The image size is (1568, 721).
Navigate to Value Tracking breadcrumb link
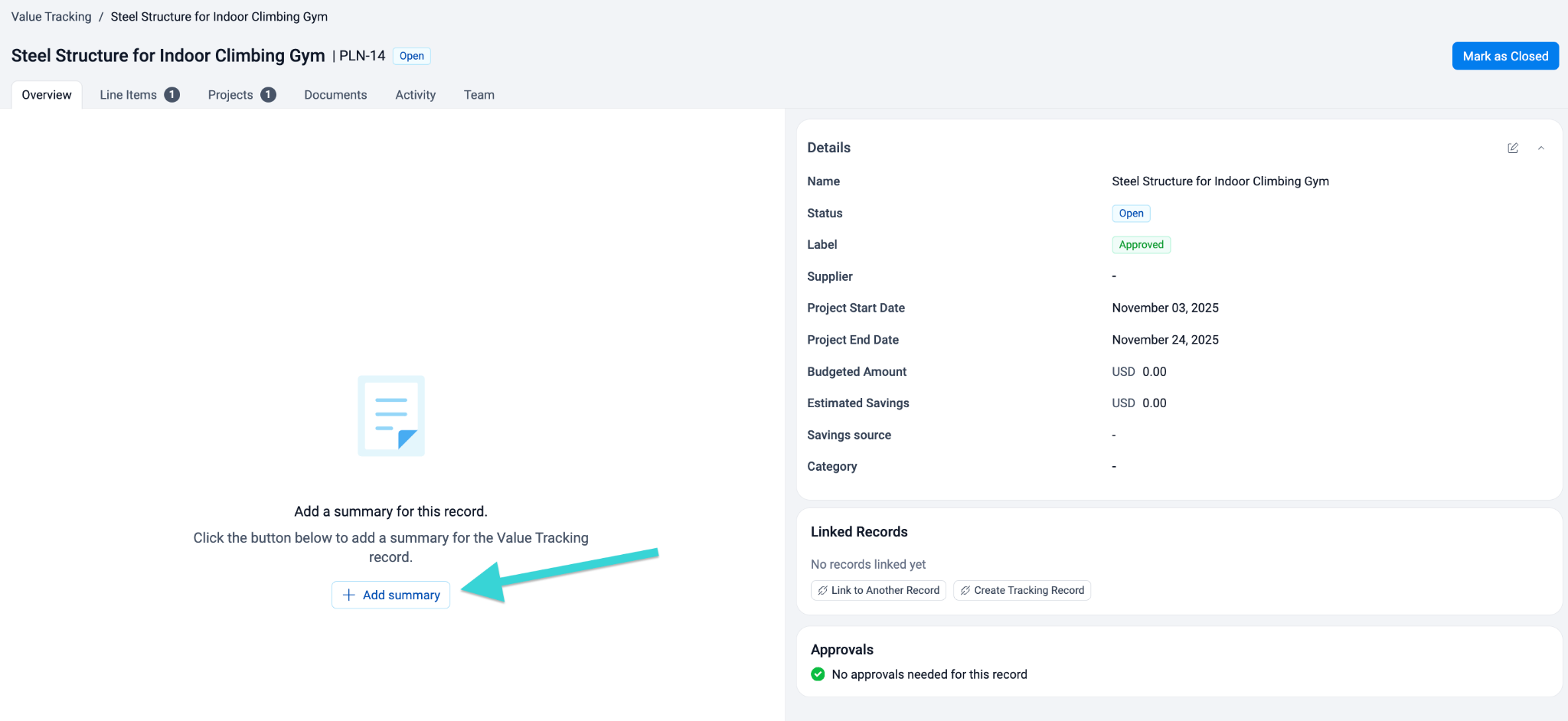(x=51, y=17)
